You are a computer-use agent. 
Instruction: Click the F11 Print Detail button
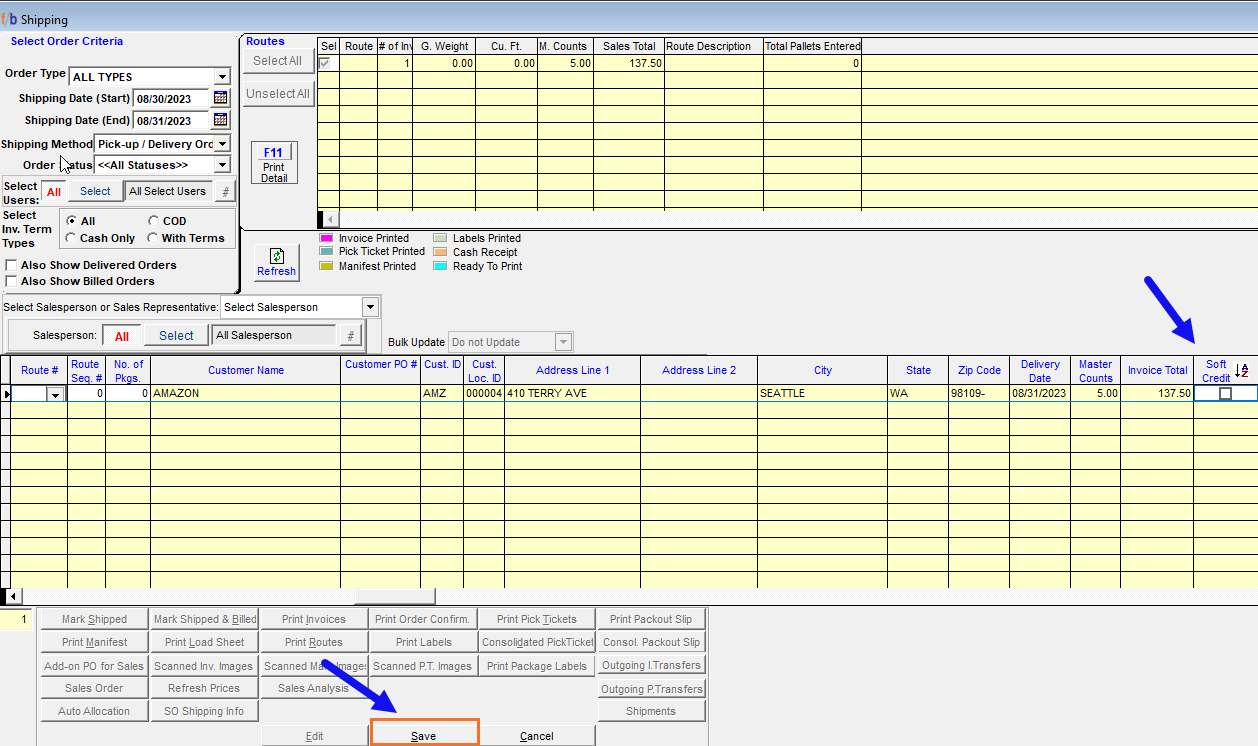tap(274, 164)
